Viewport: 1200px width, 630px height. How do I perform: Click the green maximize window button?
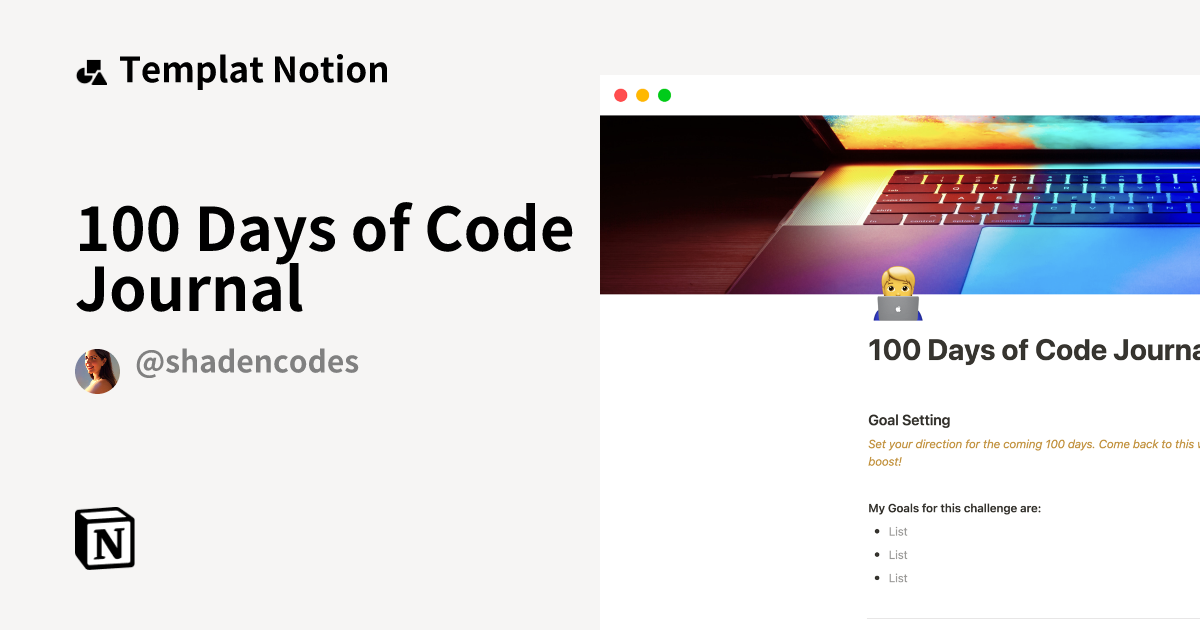(x=664, y=96)
